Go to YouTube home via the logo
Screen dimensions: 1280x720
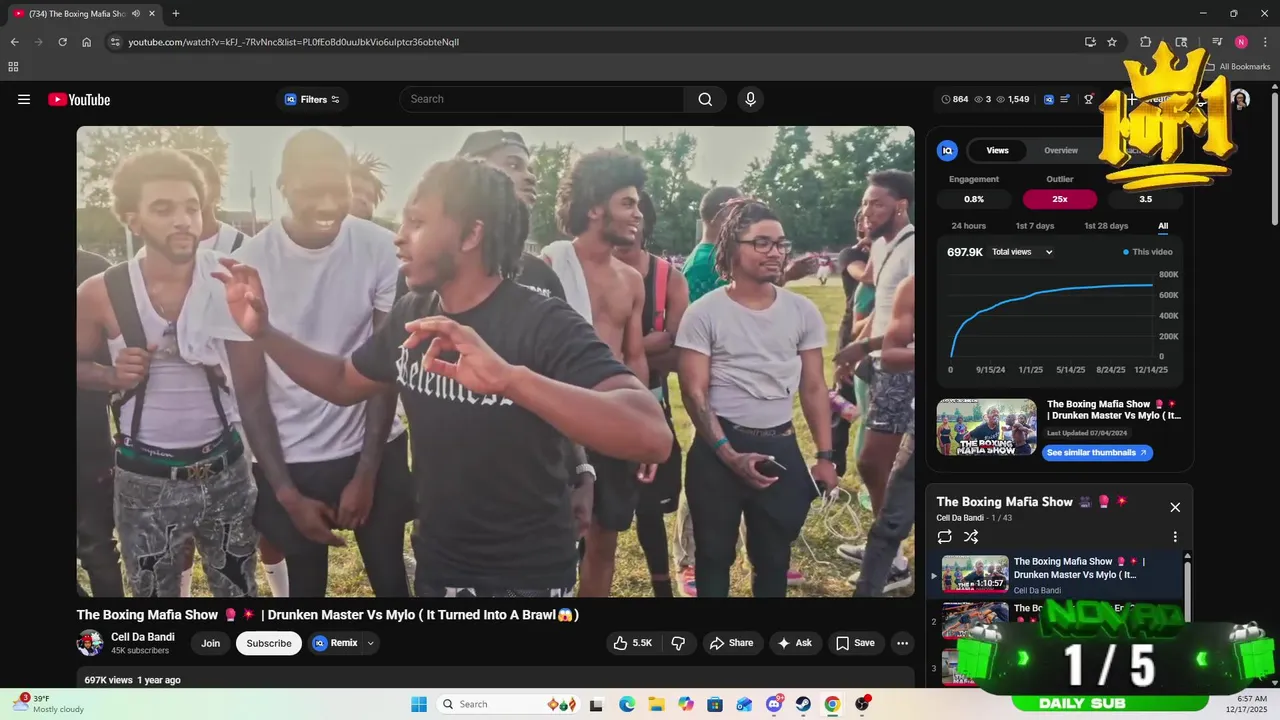click(x=79, y=99)
